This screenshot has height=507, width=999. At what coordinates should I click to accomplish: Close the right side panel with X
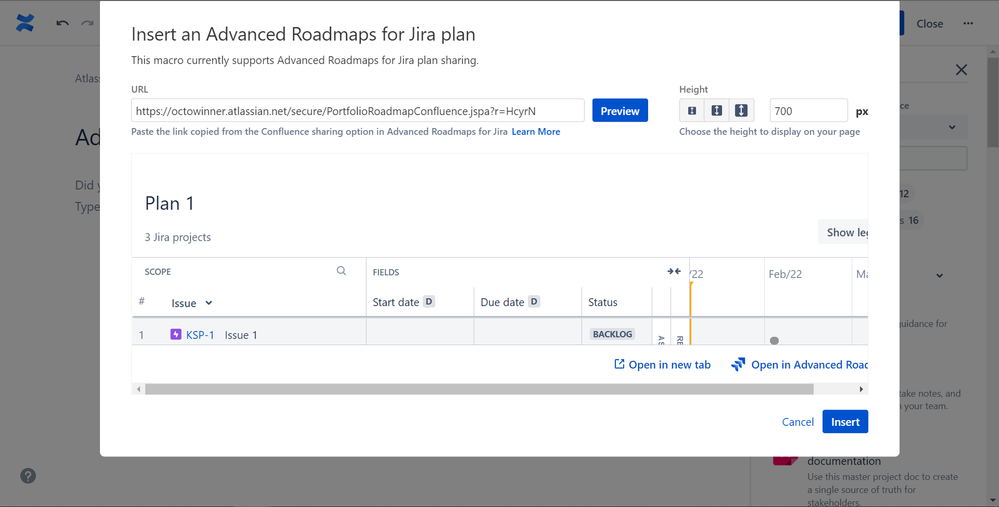[961, 70]
